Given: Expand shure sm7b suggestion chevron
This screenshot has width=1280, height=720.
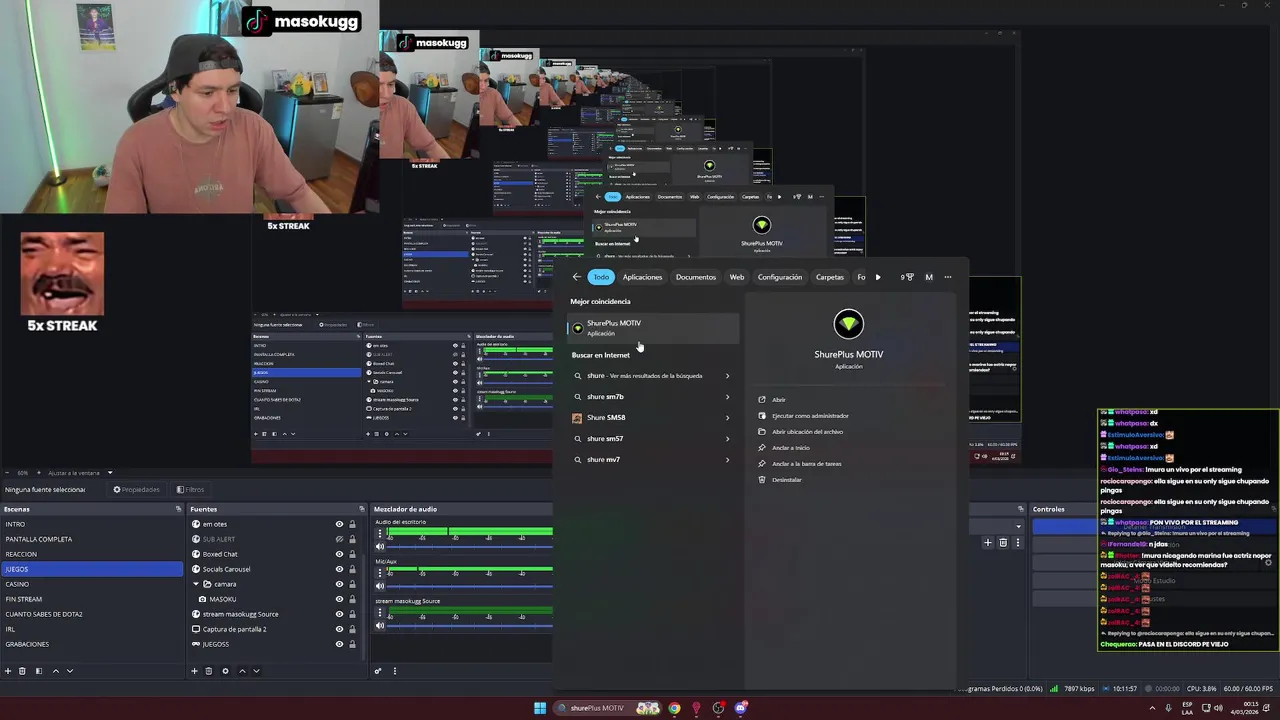Looking at the screenshot, I should click(727, 397).
